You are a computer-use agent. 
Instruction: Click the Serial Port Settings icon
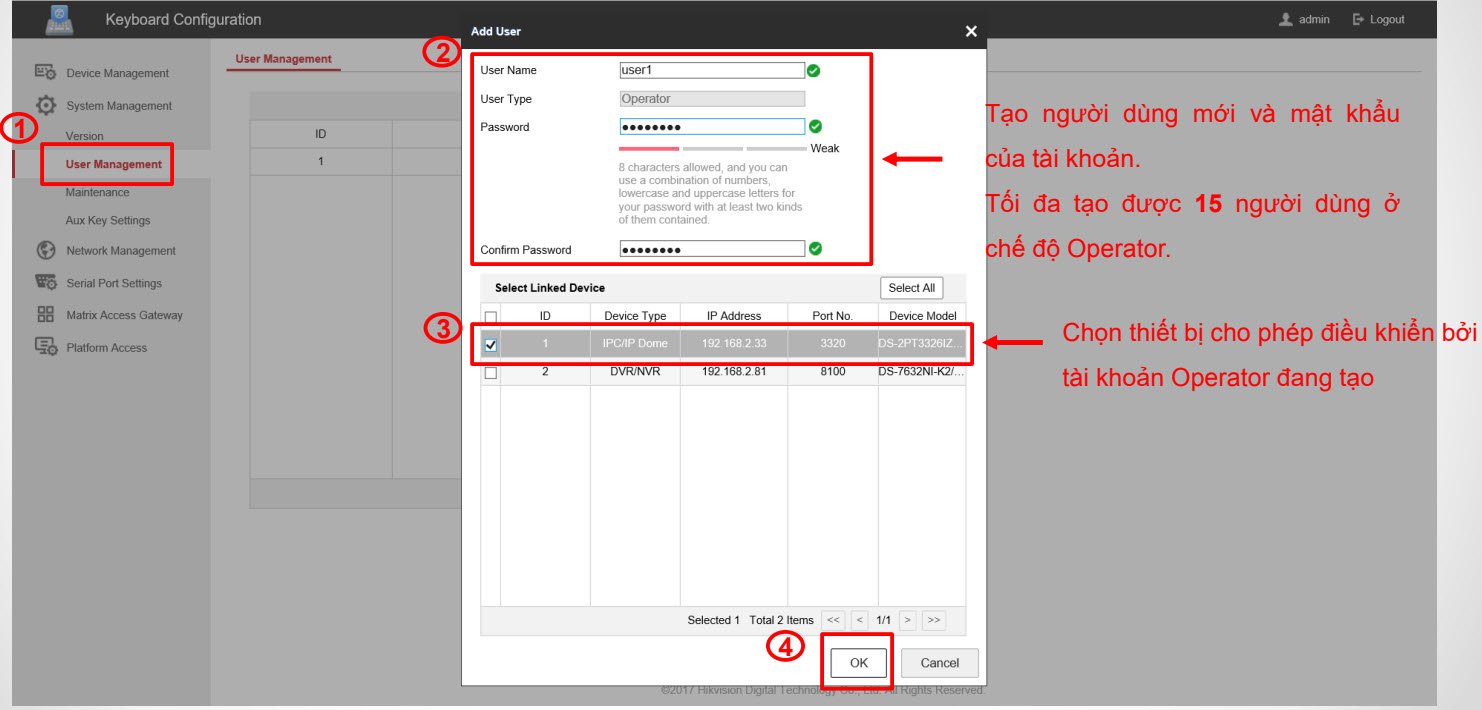click(45, 283)
